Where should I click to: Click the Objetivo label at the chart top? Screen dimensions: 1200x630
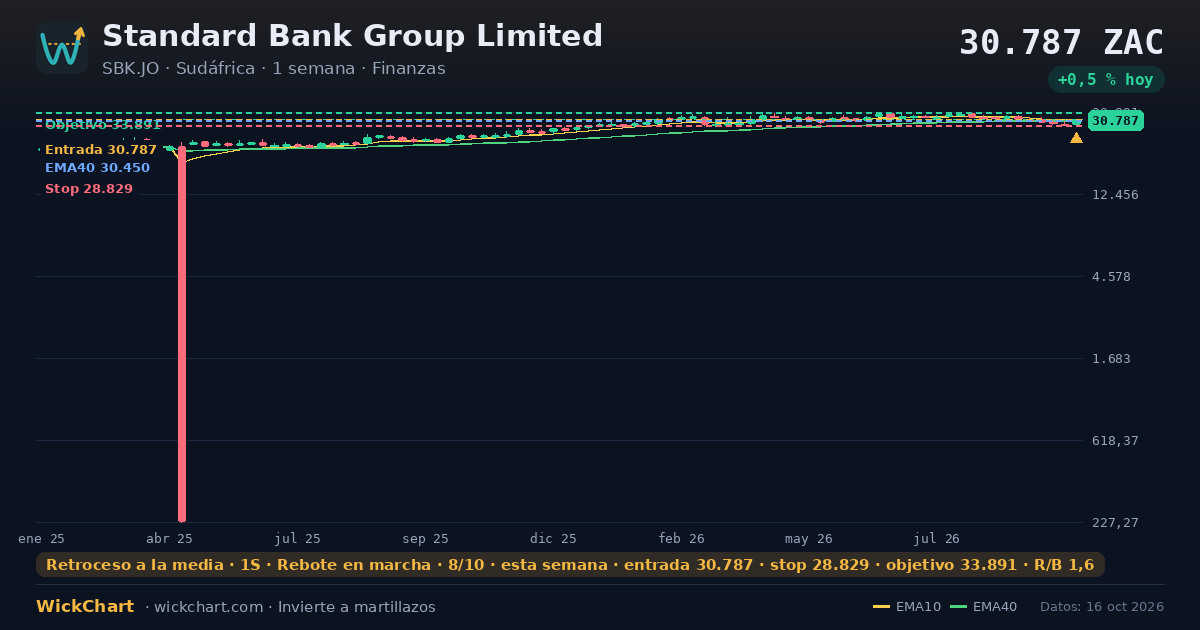tap(103, 125)
